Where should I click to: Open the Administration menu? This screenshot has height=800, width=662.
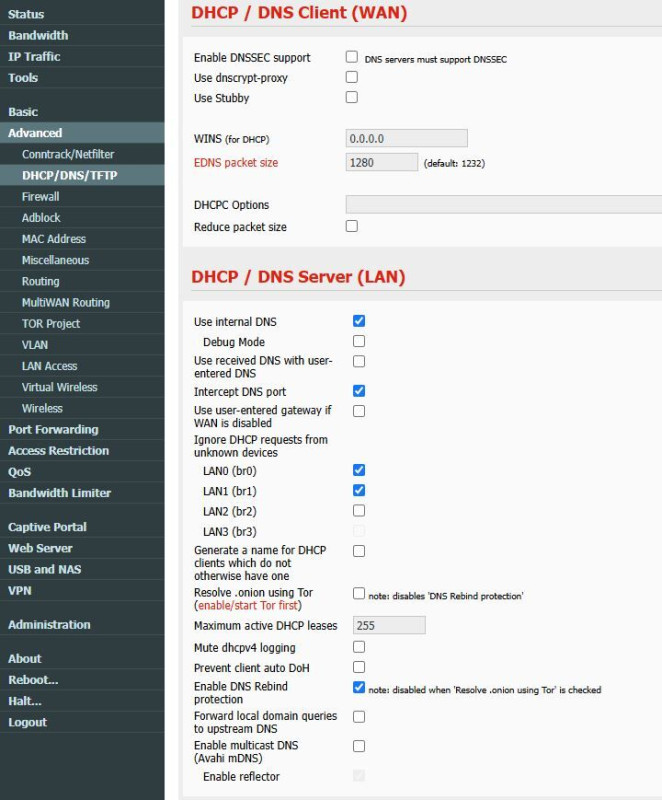(x=82, y=624)
